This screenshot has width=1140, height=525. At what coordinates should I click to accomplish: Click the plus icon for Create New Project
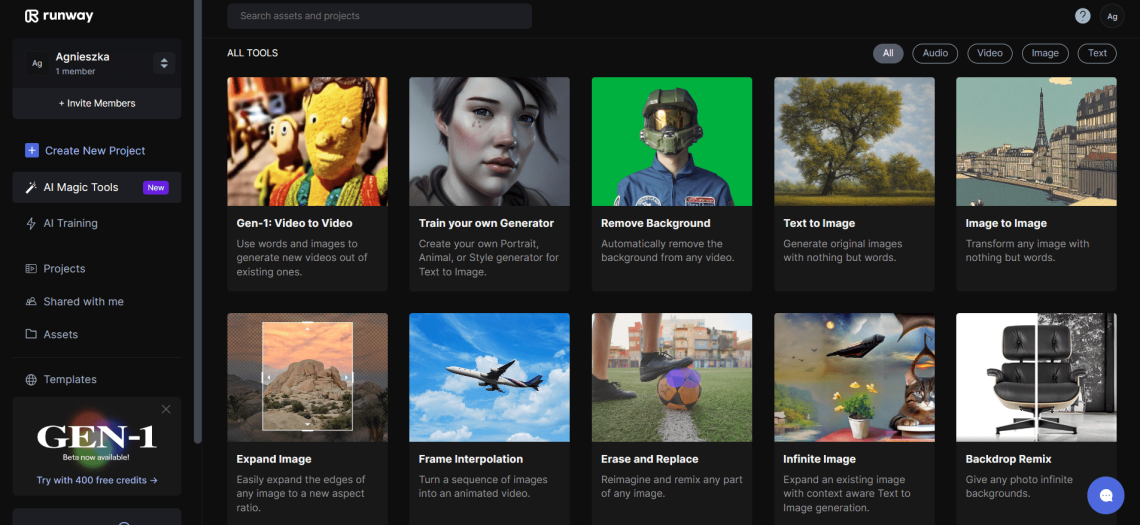click(32, 151)
